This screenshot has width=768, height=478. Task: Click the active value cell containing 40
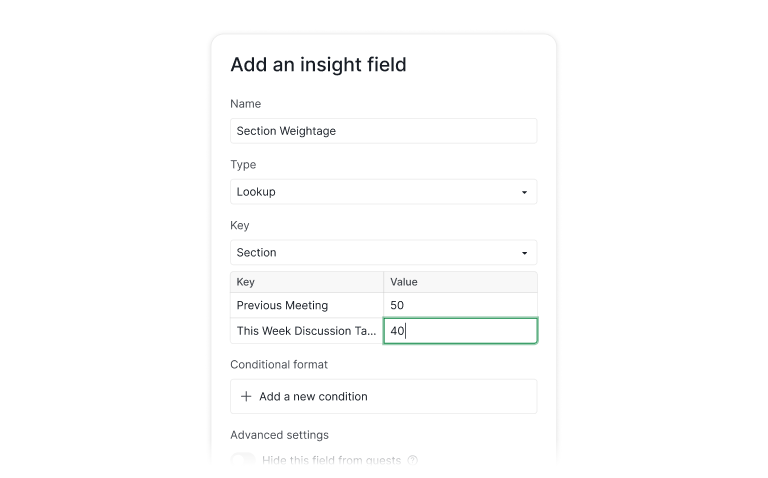[x=460, y=331]
